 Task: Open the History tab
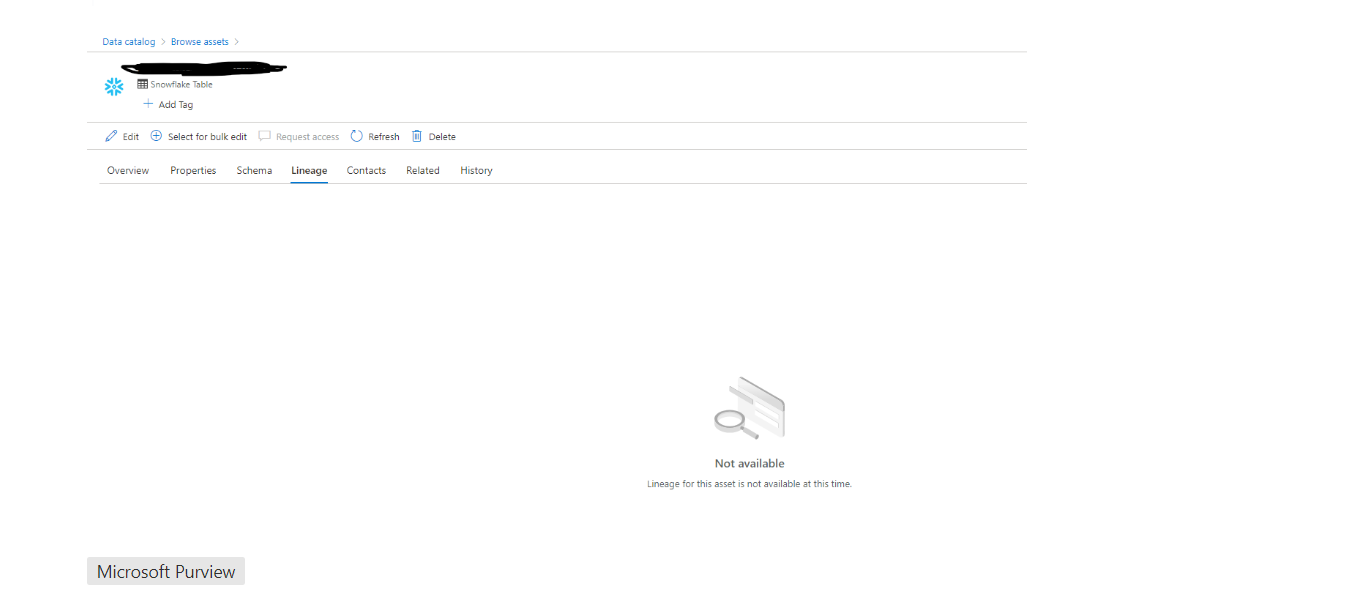click(x=476, y=171)
